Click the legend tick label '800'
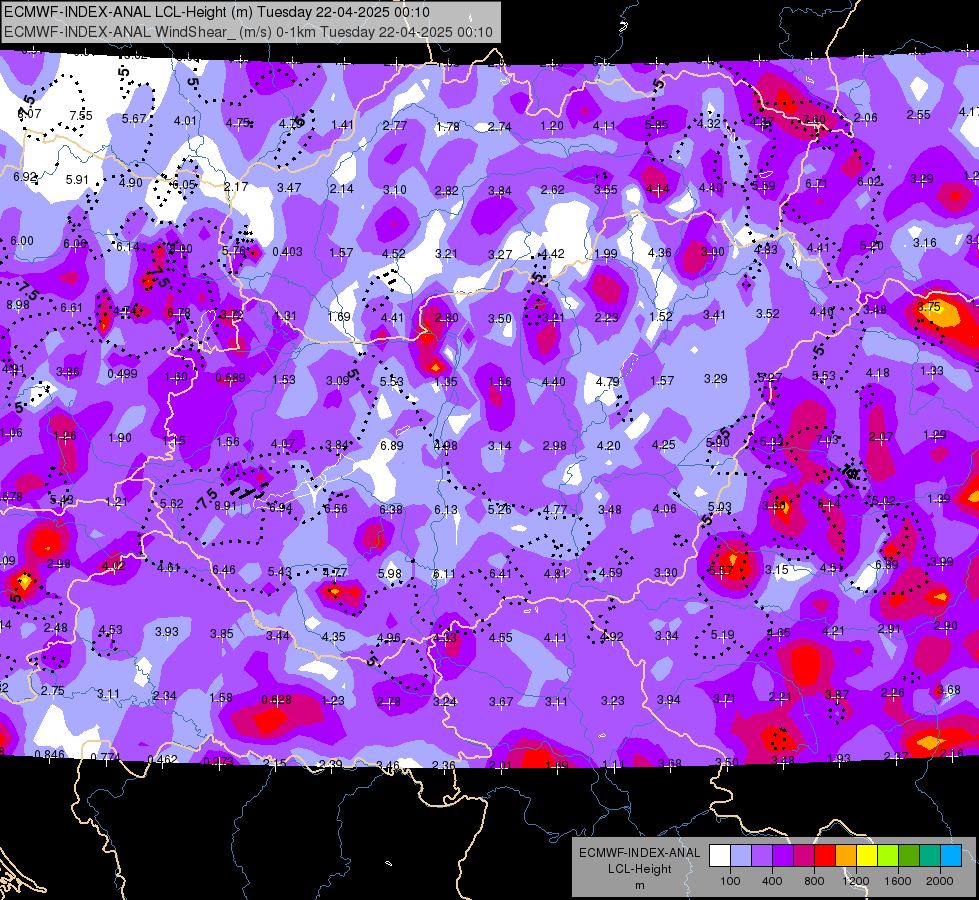 pos(814,881)
